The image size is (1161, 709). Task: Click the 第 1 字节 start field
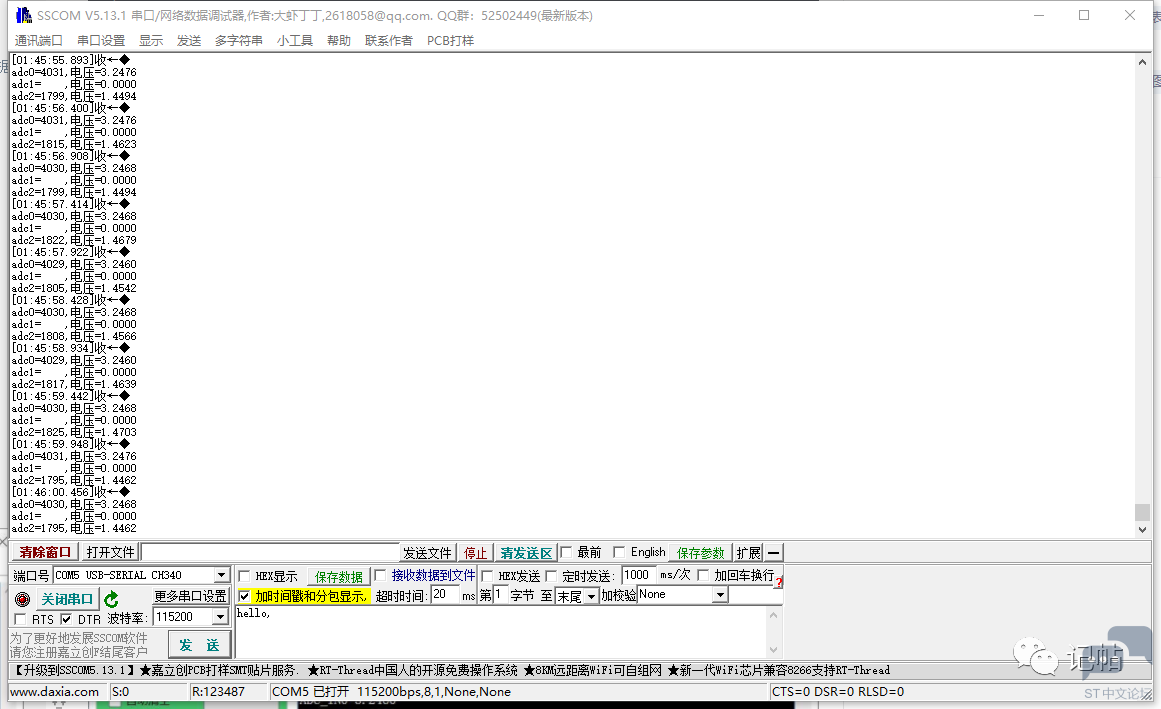coord(501,594)
